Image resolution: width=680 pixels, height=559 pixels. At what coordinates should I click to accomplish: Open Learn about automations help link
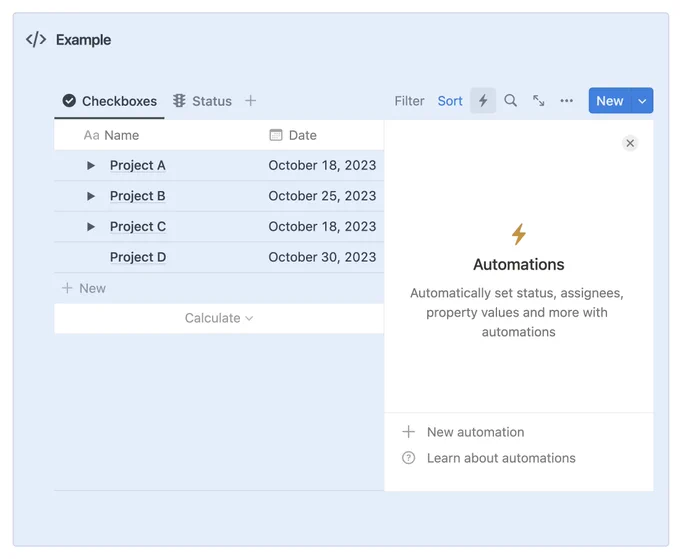pyautogui.click(x=489, y=458)
